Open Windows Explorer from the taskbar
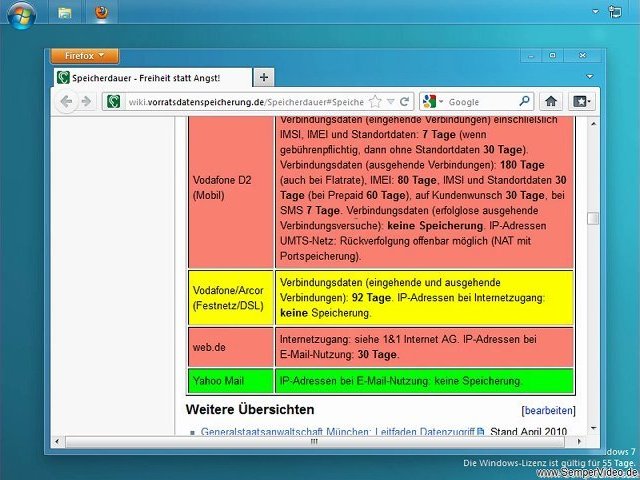Viewport: 640px width, 480px height. click(65, 13)
